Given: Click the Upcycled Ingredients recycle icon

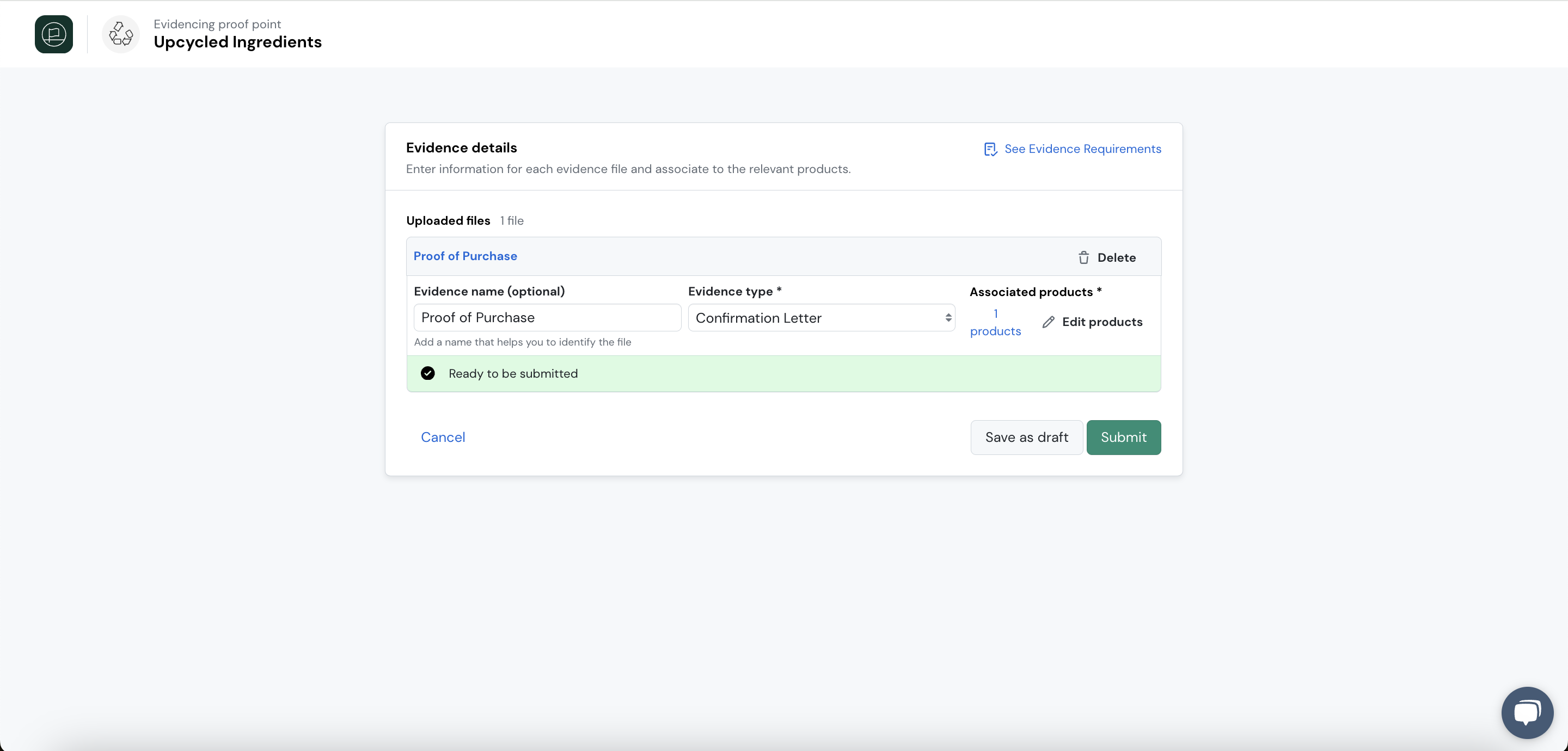Looking at the screenshot, I should click(x=120, y=34).
